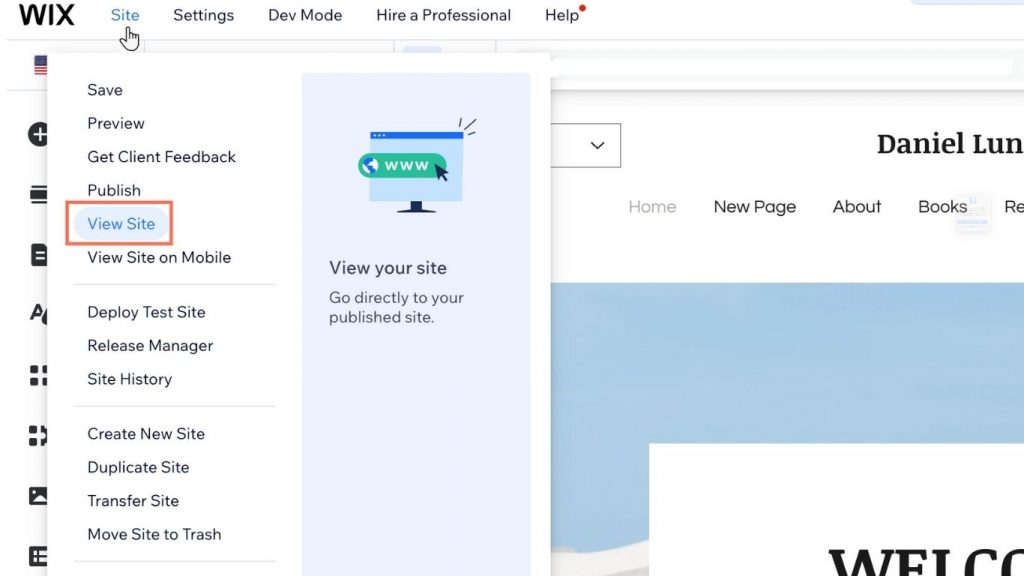Open the Settings menu
The image size is (1024, 576).
203,15
